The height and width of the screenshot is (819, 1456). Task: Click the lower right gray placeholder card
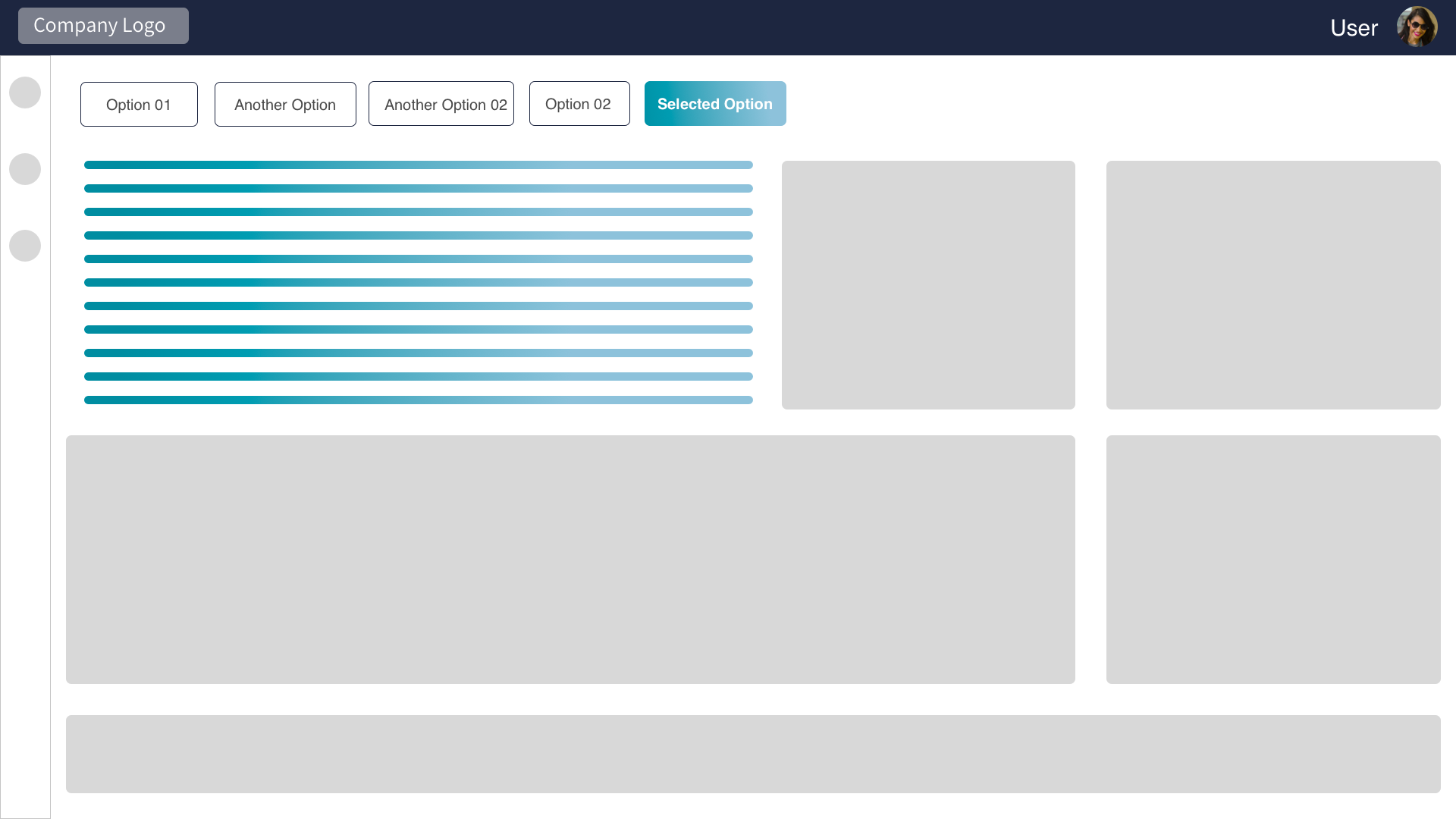point(1273,560)
